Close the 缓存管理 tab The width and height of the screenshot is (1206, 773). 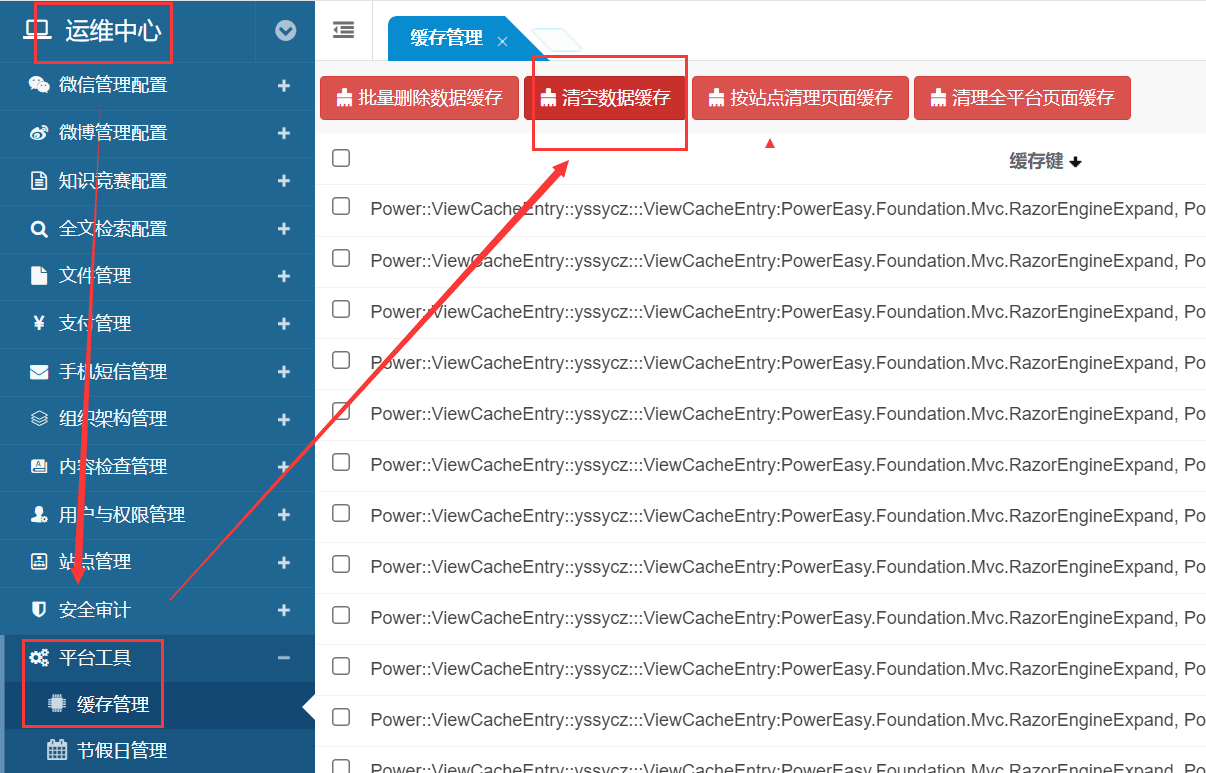click(503, 41)
